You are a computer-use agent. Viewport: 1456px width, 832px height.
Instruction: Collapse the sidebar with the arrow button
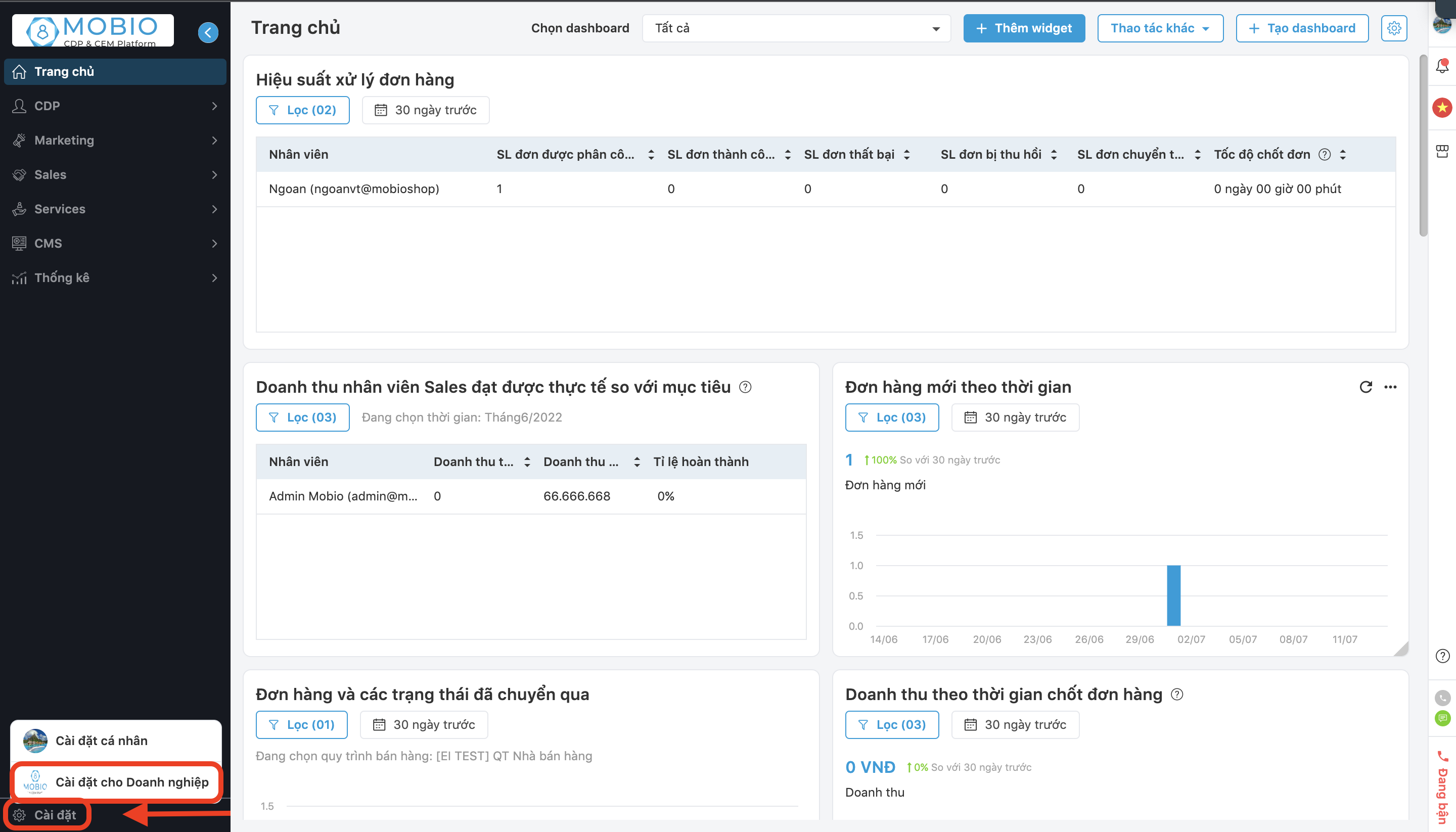208,32
